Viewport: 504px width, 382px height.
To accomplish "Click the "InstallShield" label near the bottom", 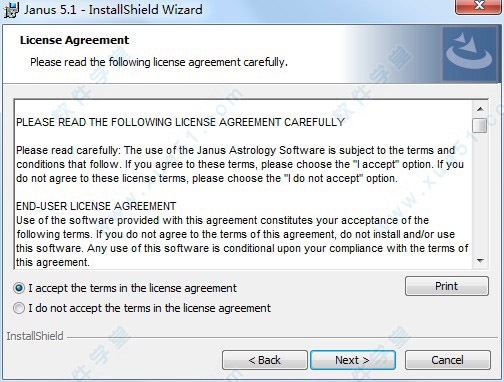I will click(x=35, y=336).
